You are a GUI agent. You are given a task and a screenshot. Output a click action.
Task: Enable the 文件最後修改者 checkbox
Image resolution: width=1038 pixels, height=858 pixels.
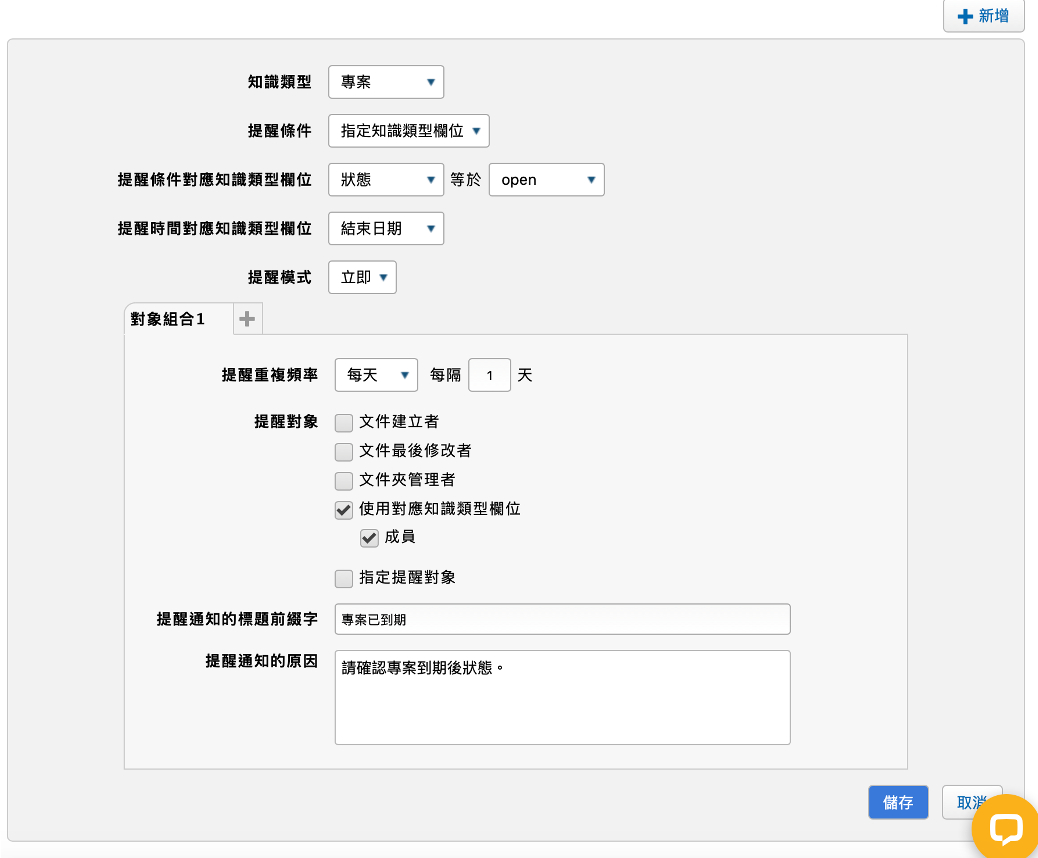pos(344,451)
